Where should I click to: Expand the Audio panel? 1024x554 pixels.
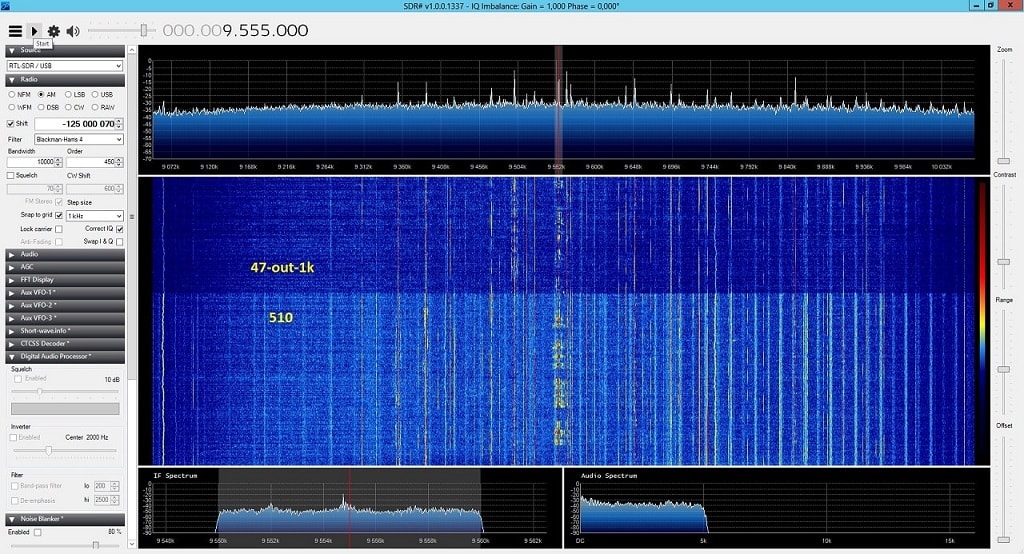point(65,254)
